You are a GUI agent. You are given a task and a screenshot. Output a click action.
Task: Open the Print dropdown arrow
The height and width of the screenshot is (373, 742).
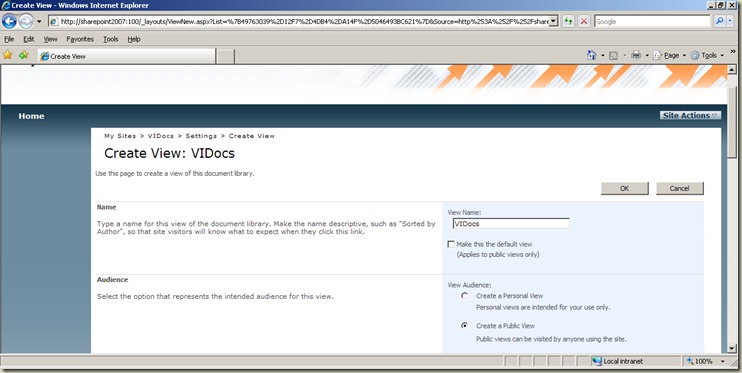tap(647, 55)
